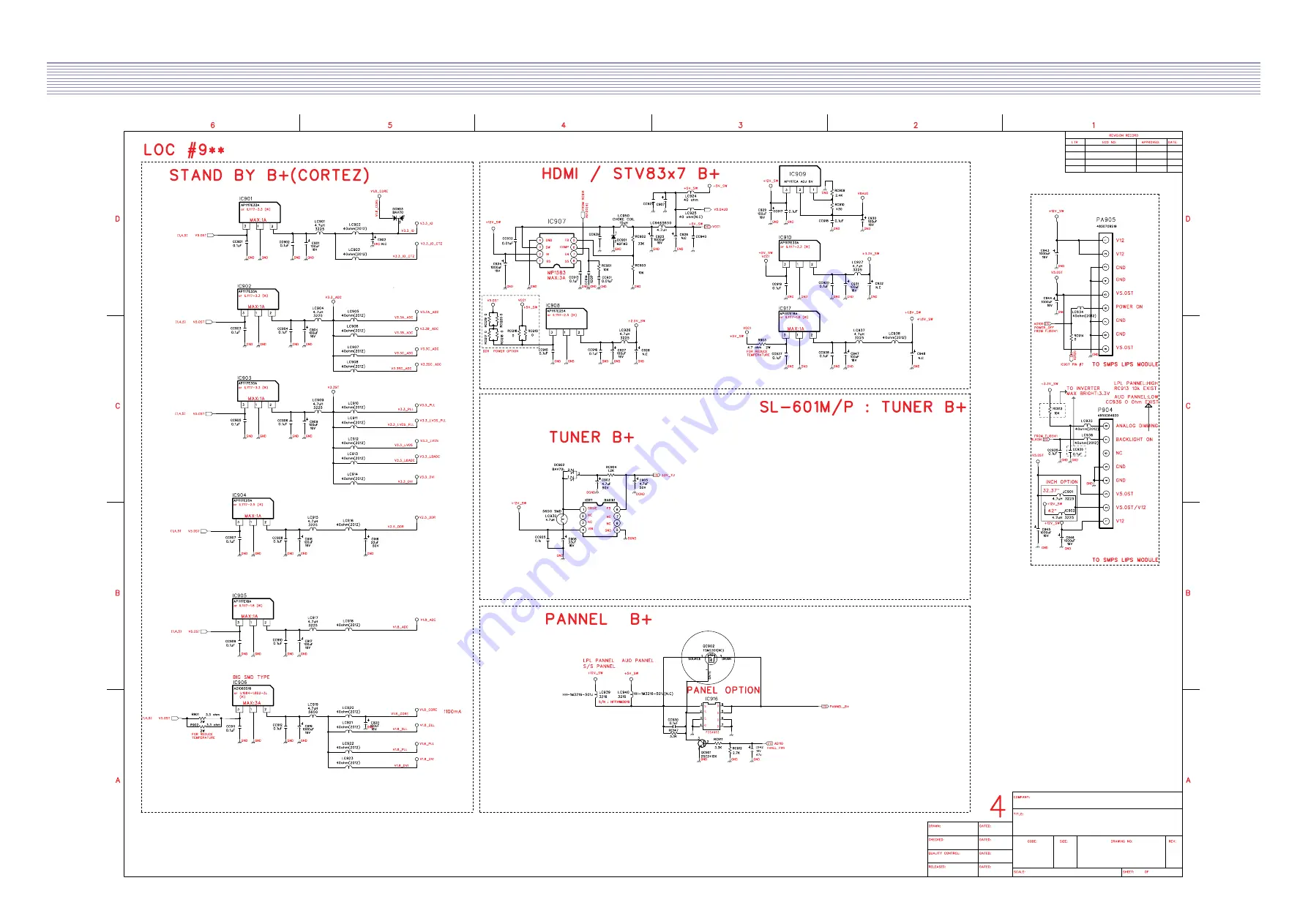
Task: Click the 'LPL PANNEL:HIGH' note
Action: (1136, 383)
